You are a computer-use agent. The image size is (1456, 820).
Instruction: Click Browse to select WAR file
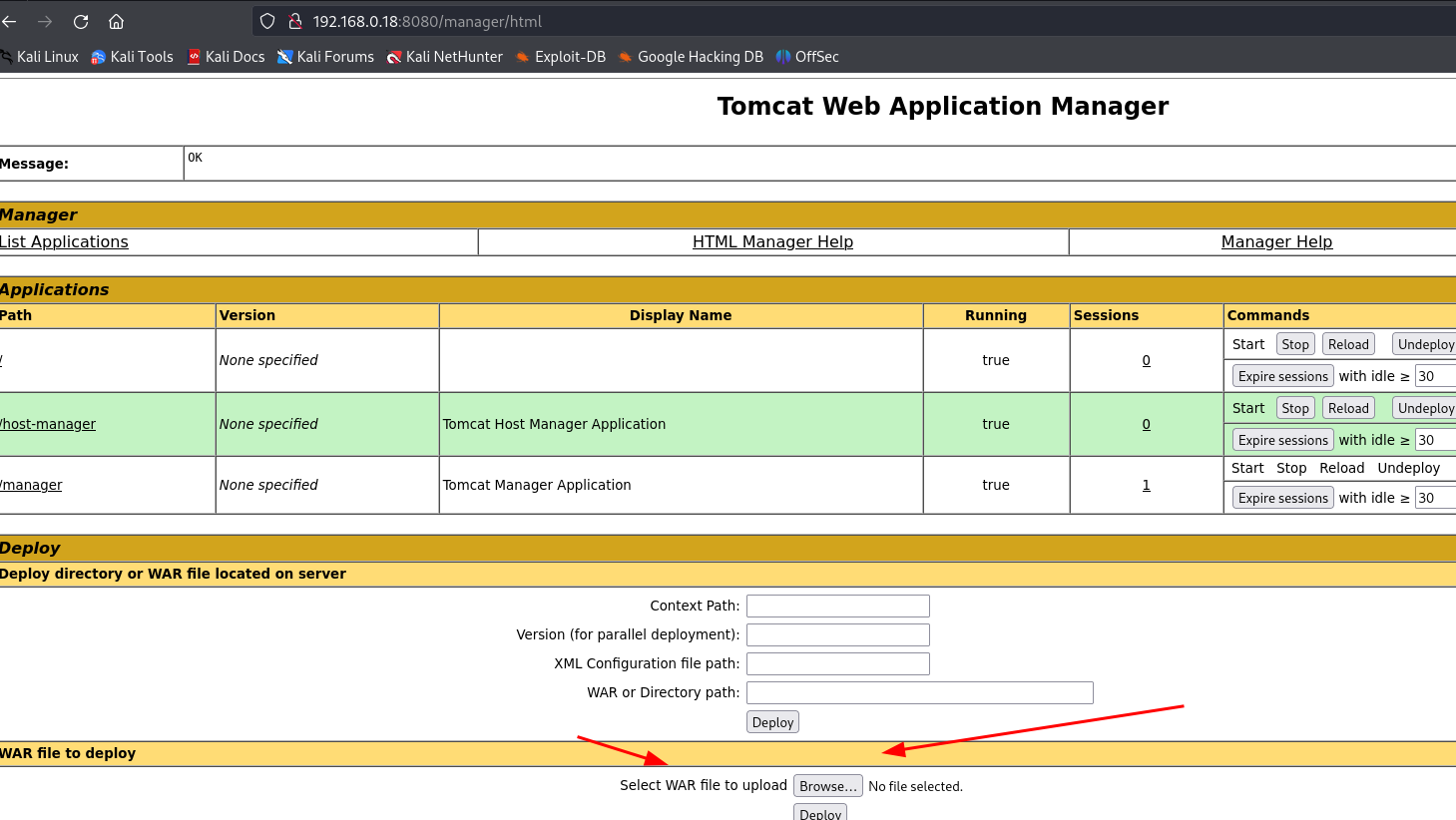828,786
